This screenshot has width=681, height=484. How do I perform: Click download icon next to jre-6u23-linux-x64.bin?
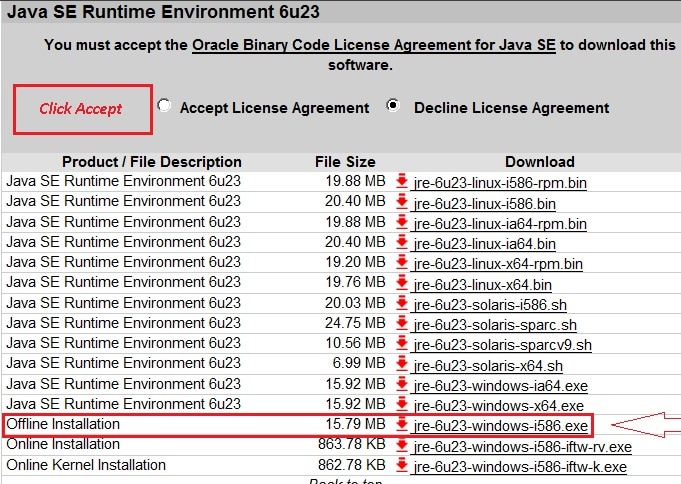coord(402,284)
